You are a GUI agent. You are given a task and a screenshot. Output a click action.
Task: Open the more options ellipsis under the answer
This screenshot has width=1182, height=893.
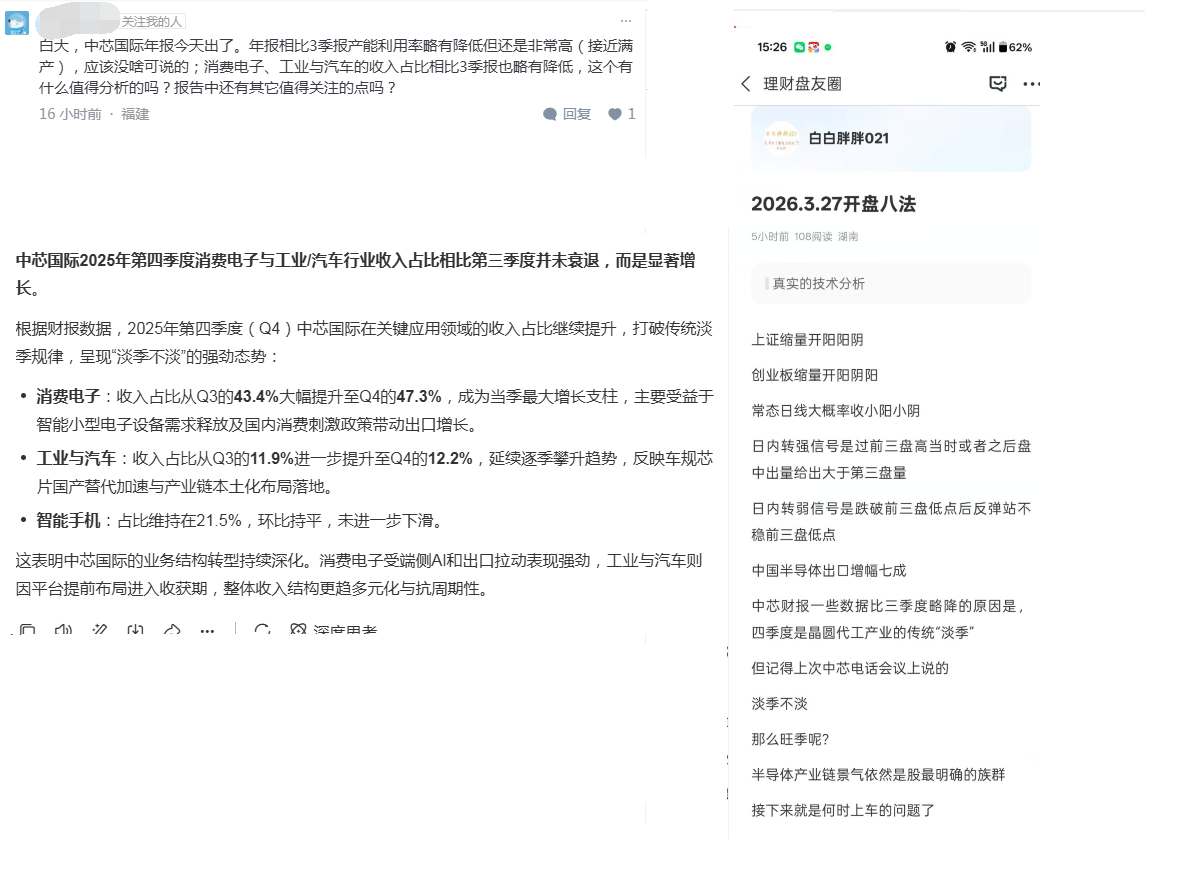click(207, 631)
